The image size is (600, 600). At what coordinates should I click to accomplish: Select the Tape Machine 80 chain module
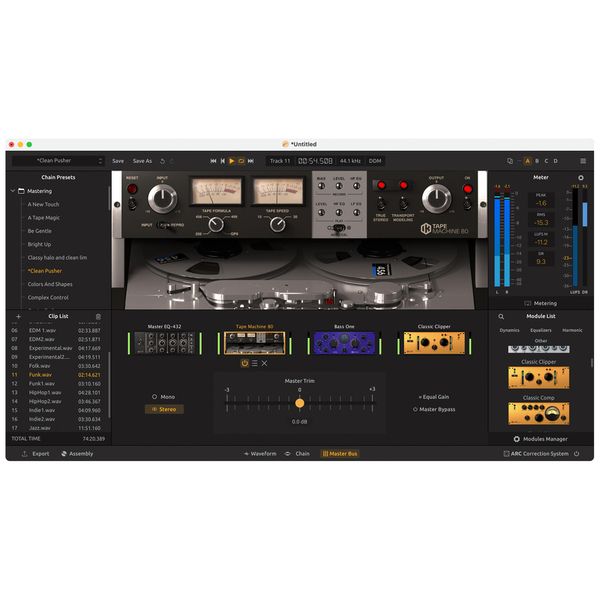[254, 343]
